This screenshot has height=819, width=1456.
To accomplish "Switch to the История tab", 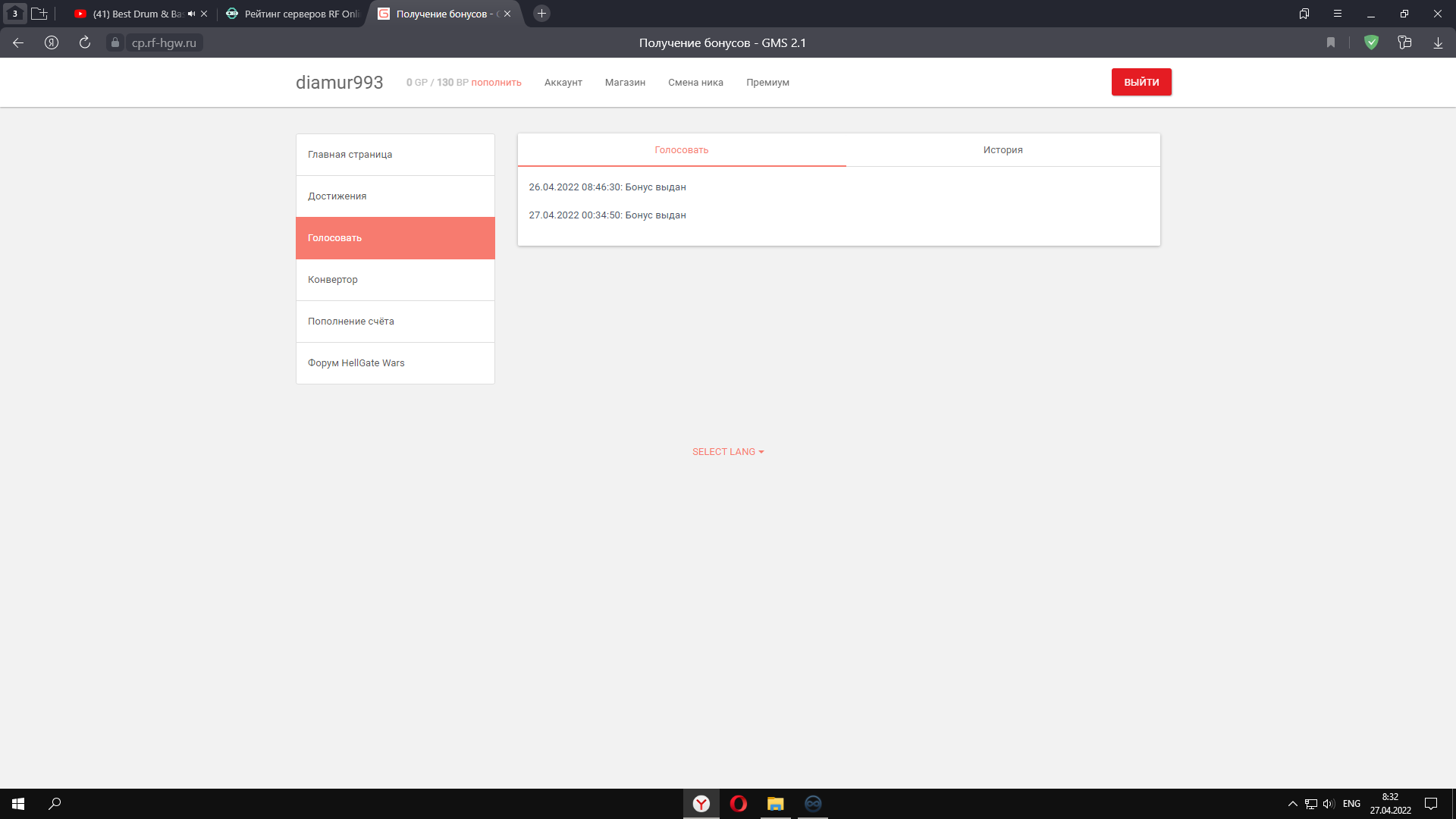I will click(x=1003, y=150).
